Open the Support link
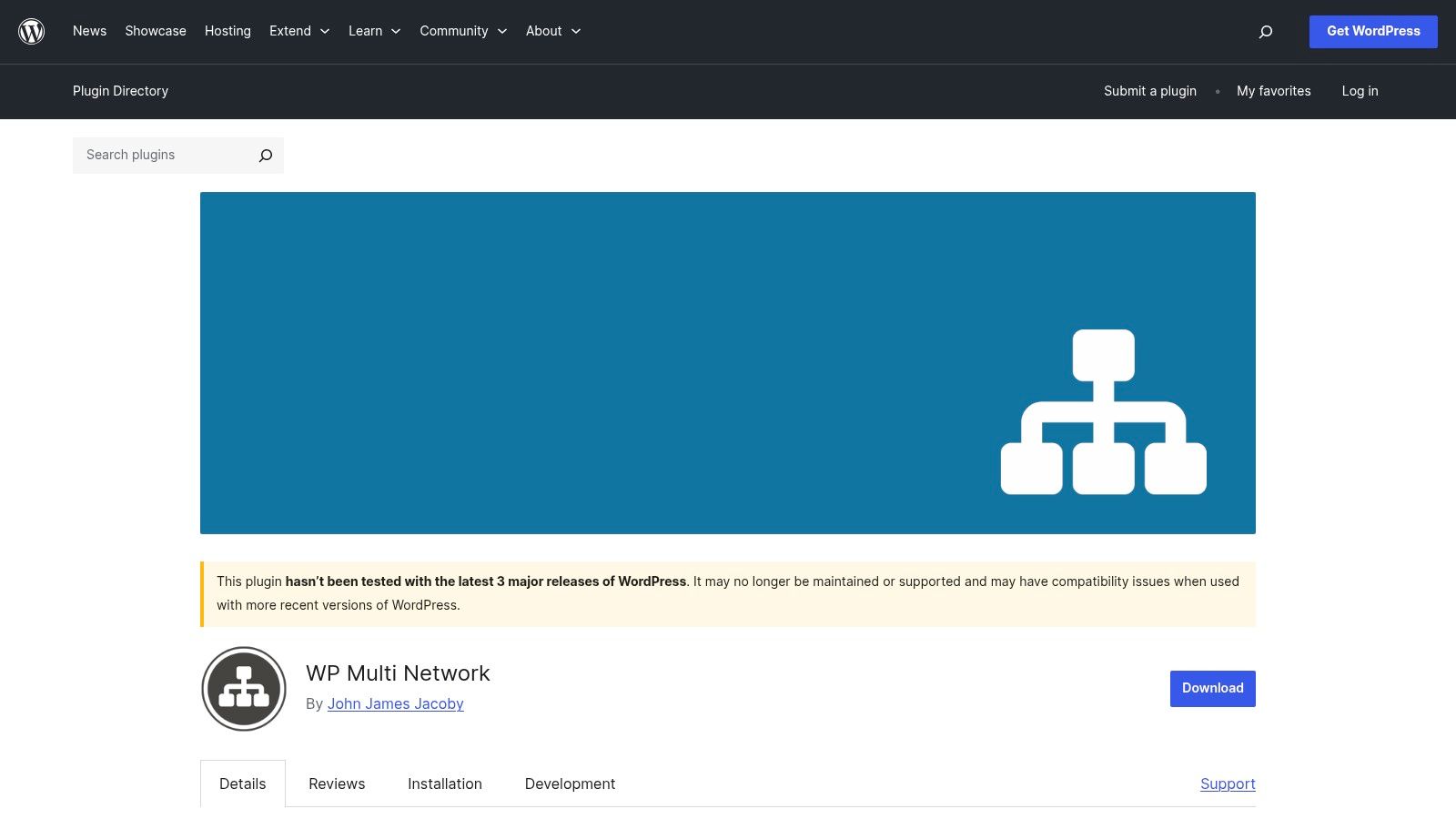The width and height of the screenshot is (1456, 819). click(1228, 784)
